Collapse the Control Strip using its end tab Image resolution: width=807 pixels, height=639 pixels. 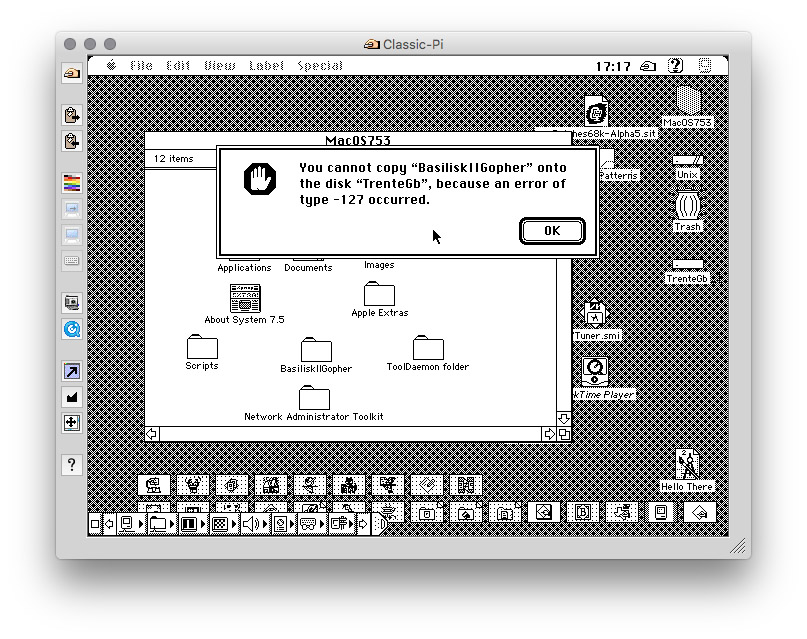pos(380,524)
